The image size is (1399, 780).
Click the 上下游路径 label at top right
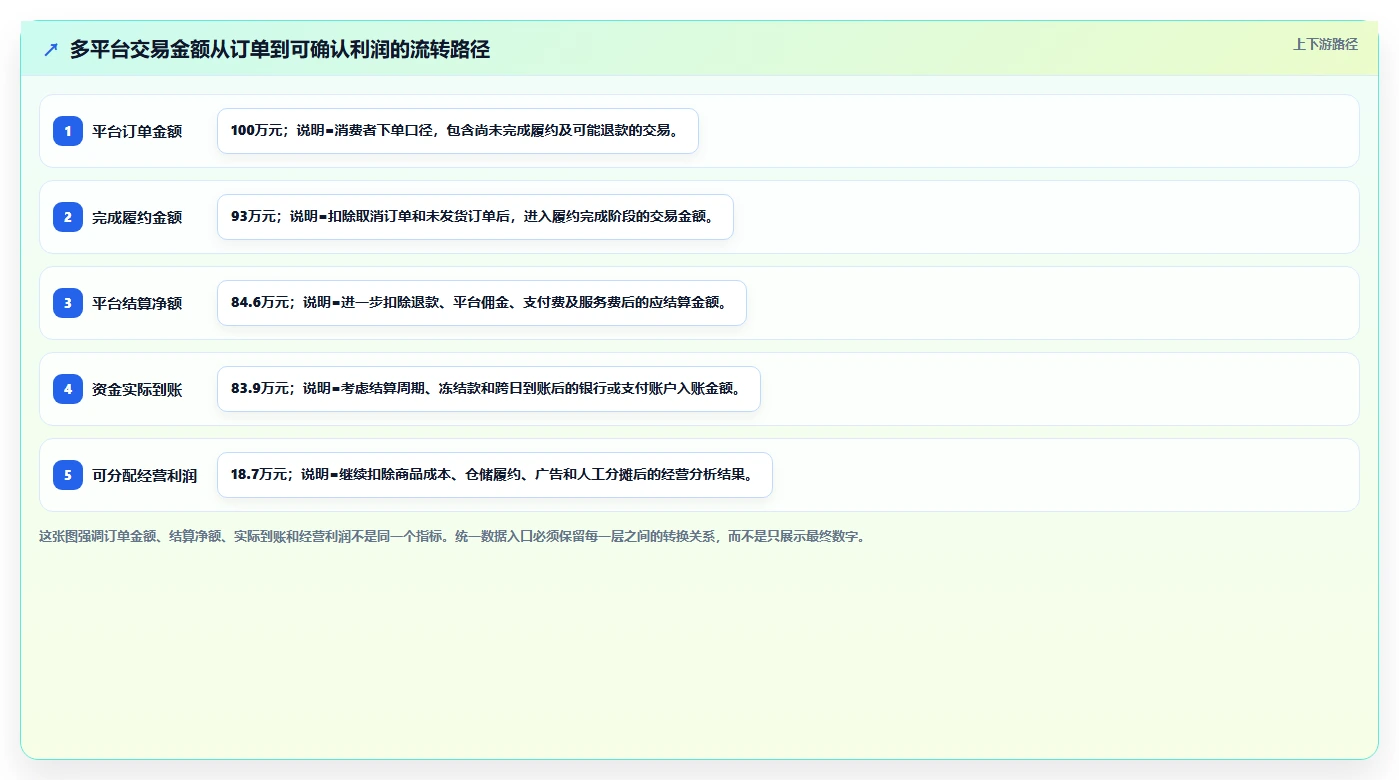pyautogui.click(x=1325, y=44)
